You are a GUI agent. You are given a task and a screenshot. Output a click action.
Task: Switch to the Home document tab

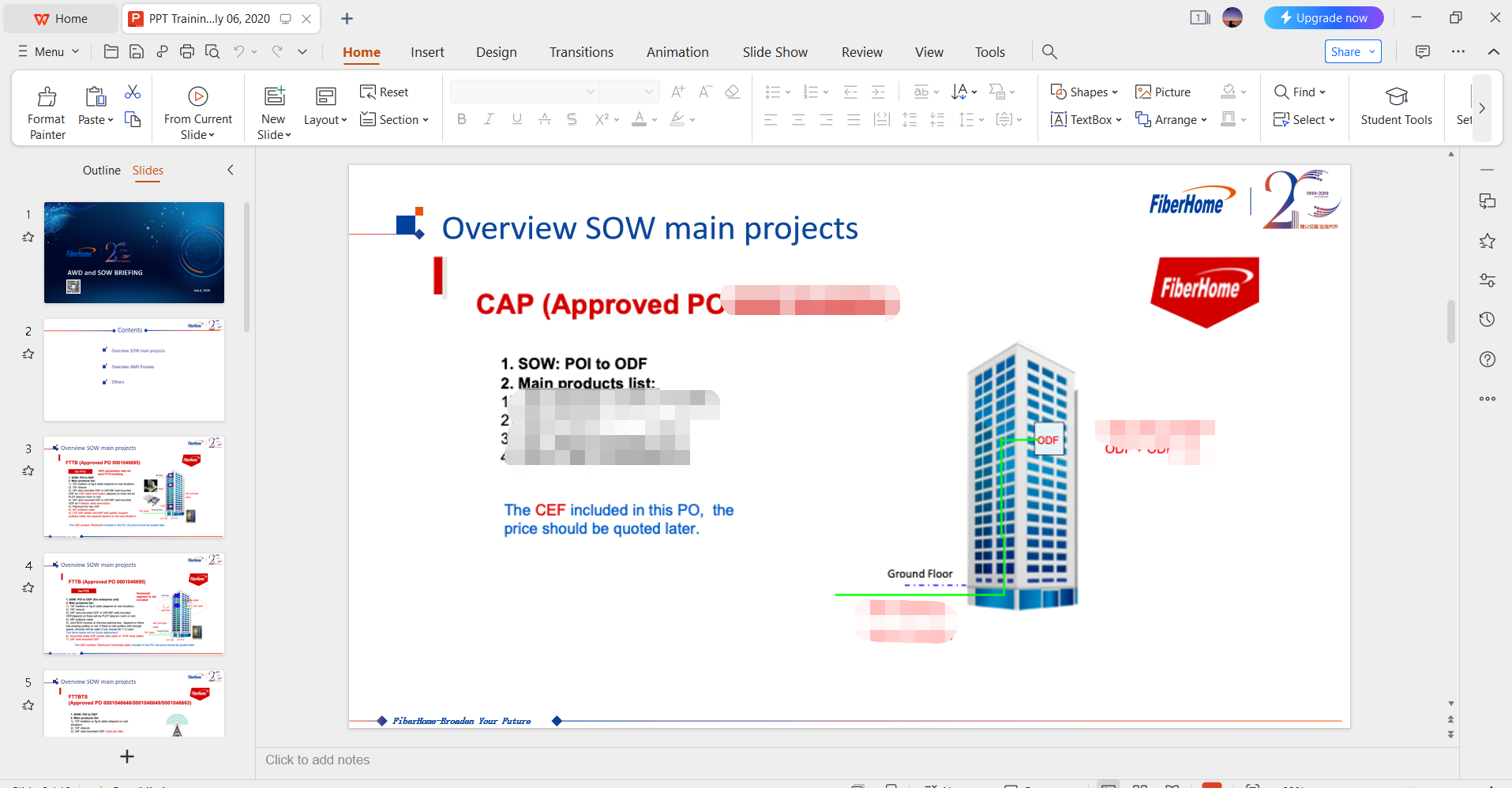[x=62, y=18]
